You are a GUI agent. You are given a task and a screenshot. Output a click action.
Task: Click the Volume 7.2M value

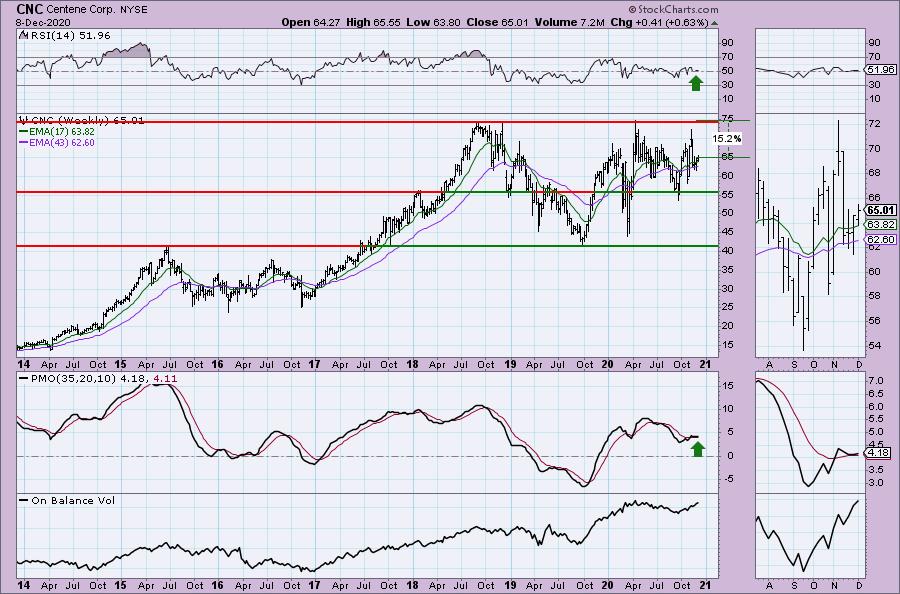coord(569,22)
